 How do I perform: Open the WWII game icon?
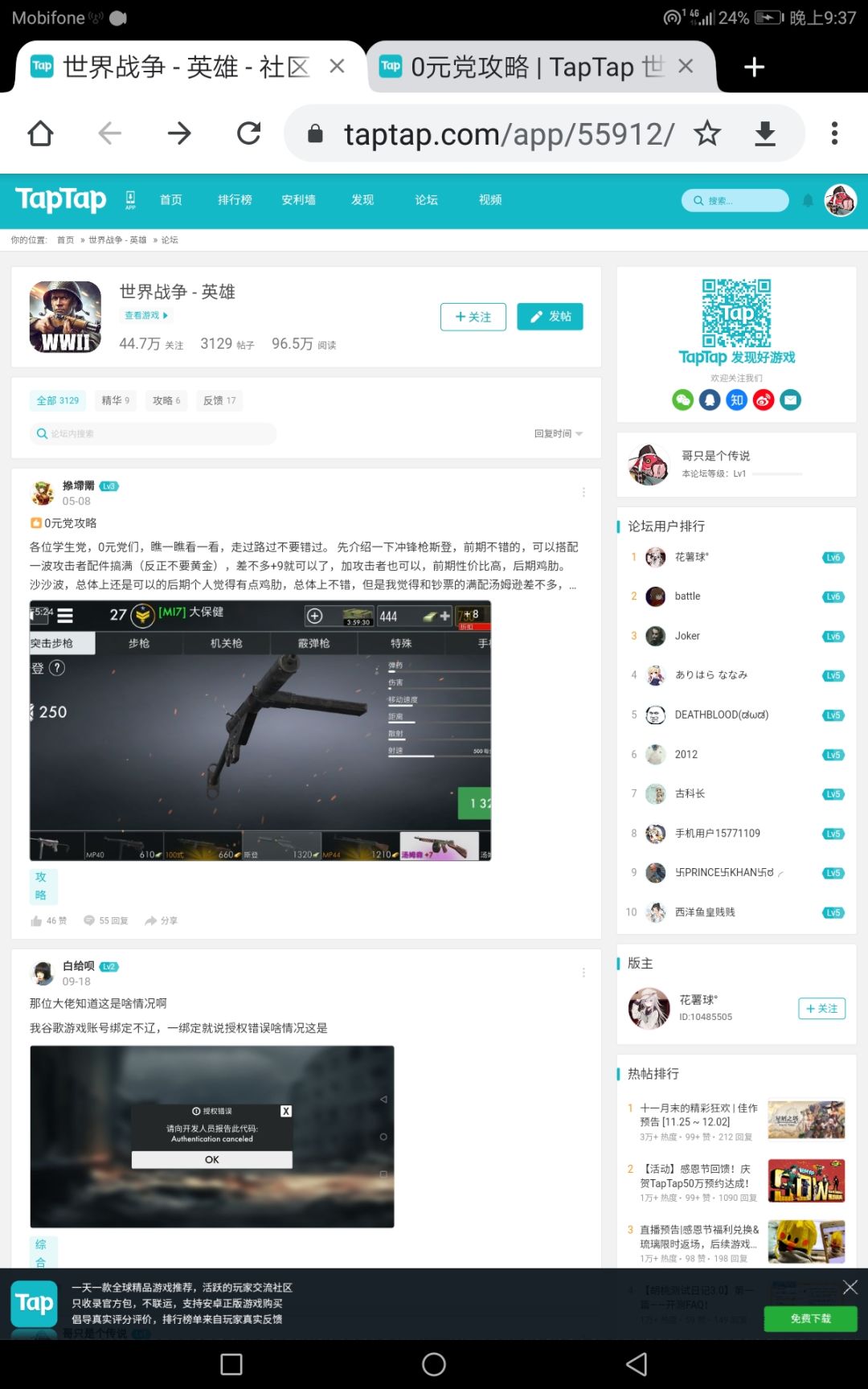pos(66,317)
